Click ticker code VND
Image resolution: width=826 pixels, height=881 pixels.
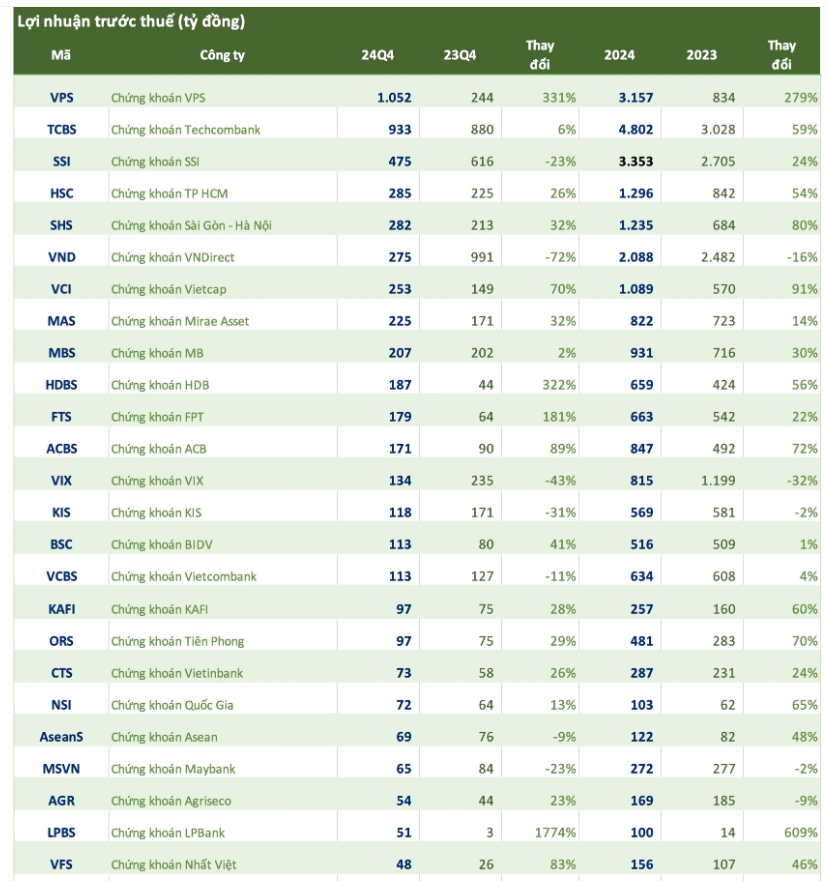point(62,257)
